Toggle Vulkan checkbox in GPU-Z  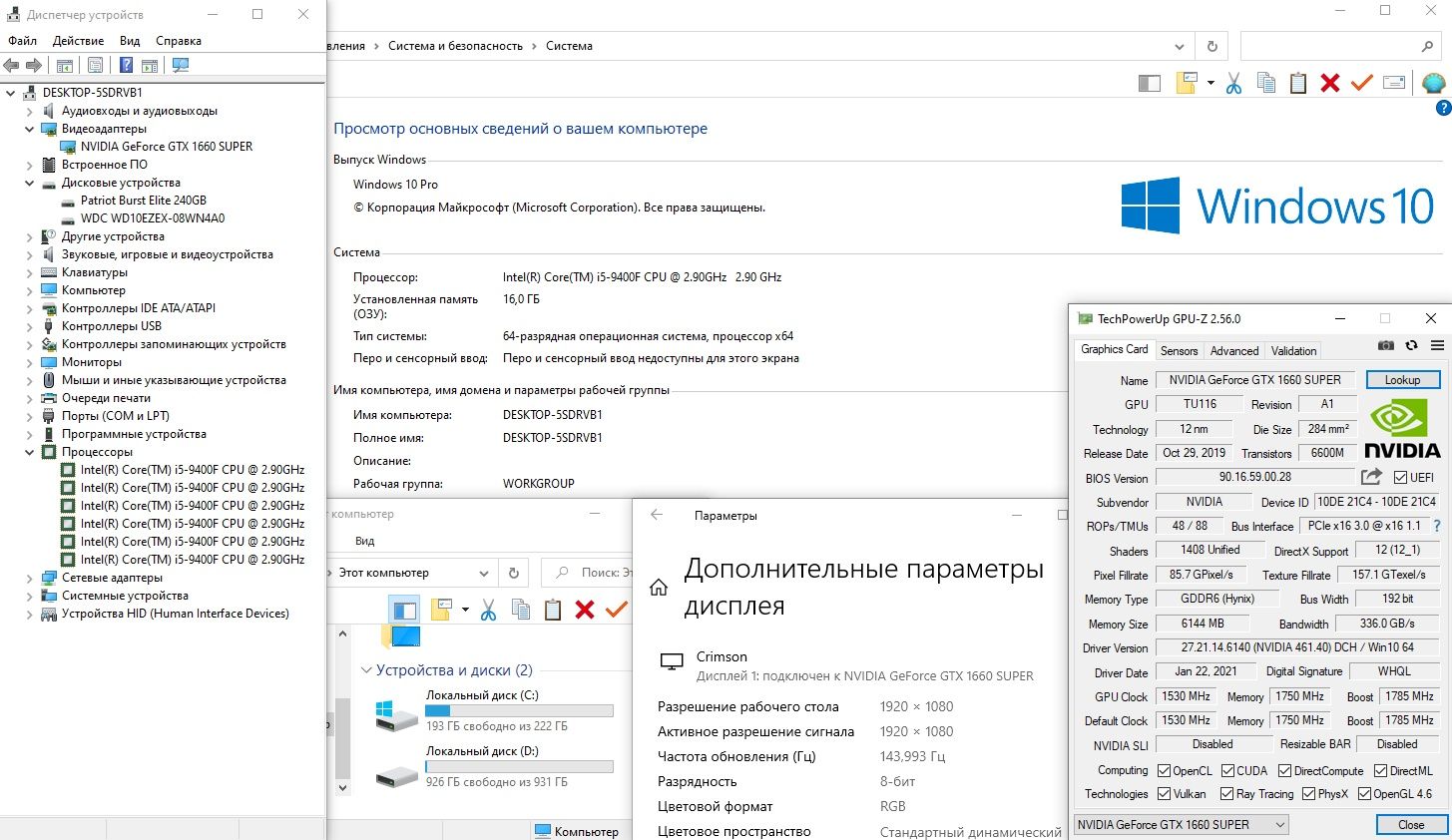click(x=1164, y=794)
